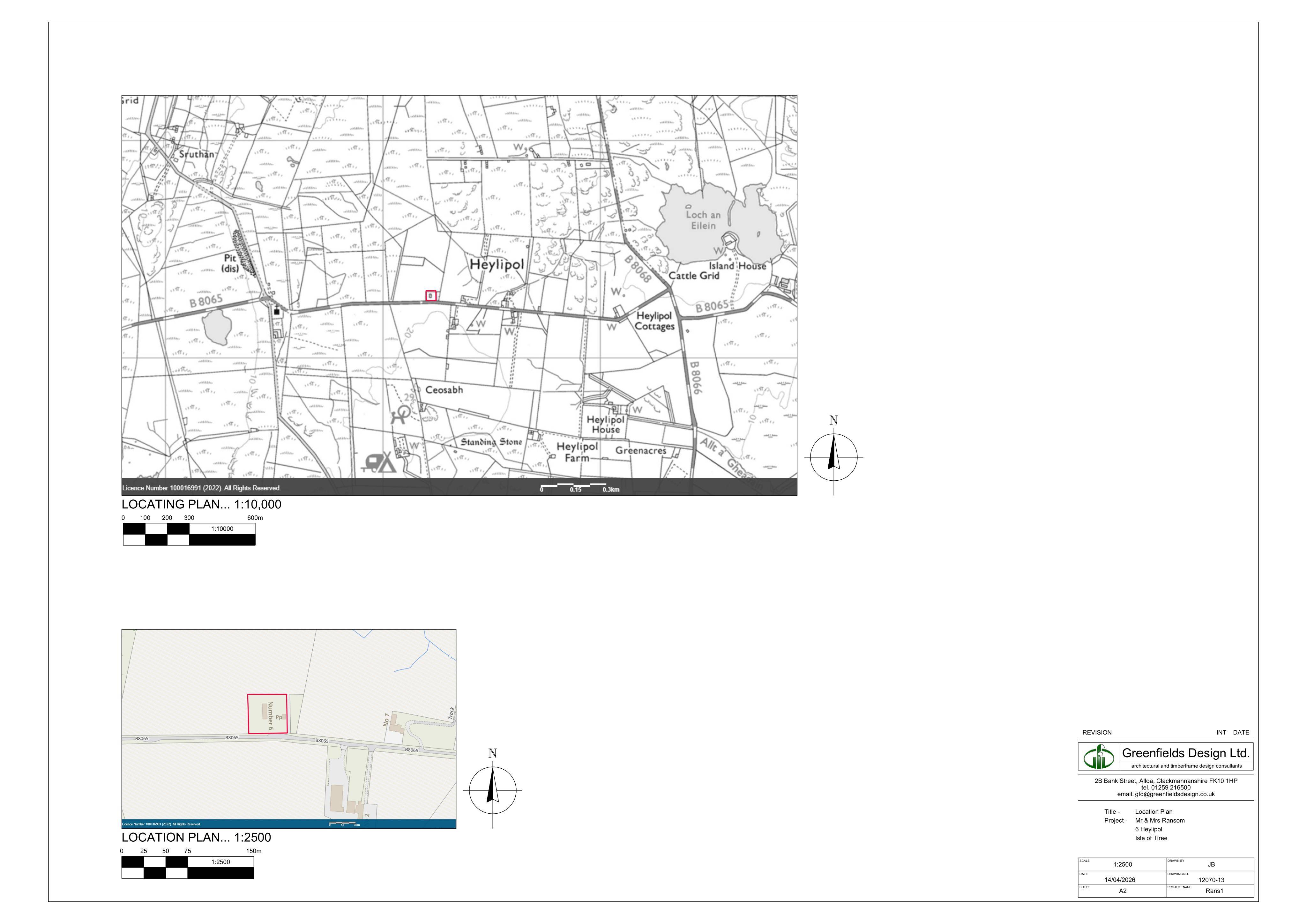The image size is (1307, 924).
Task: Click the "Mr & Mrs Ransom" project name
Action: coord(1160,820)
